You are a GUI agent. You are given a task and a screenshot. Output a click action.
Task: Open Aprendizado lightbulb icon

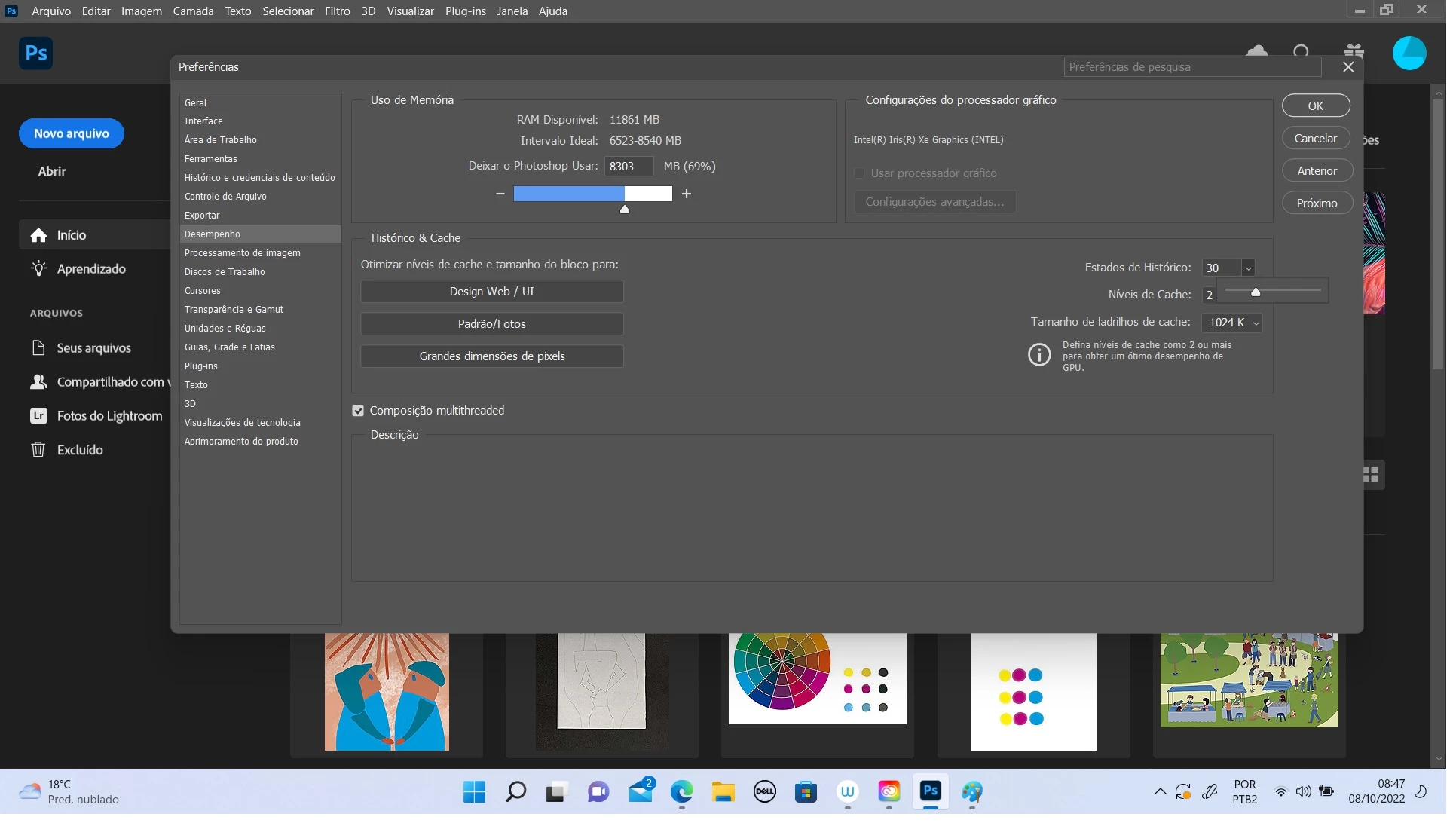(38, 270)
